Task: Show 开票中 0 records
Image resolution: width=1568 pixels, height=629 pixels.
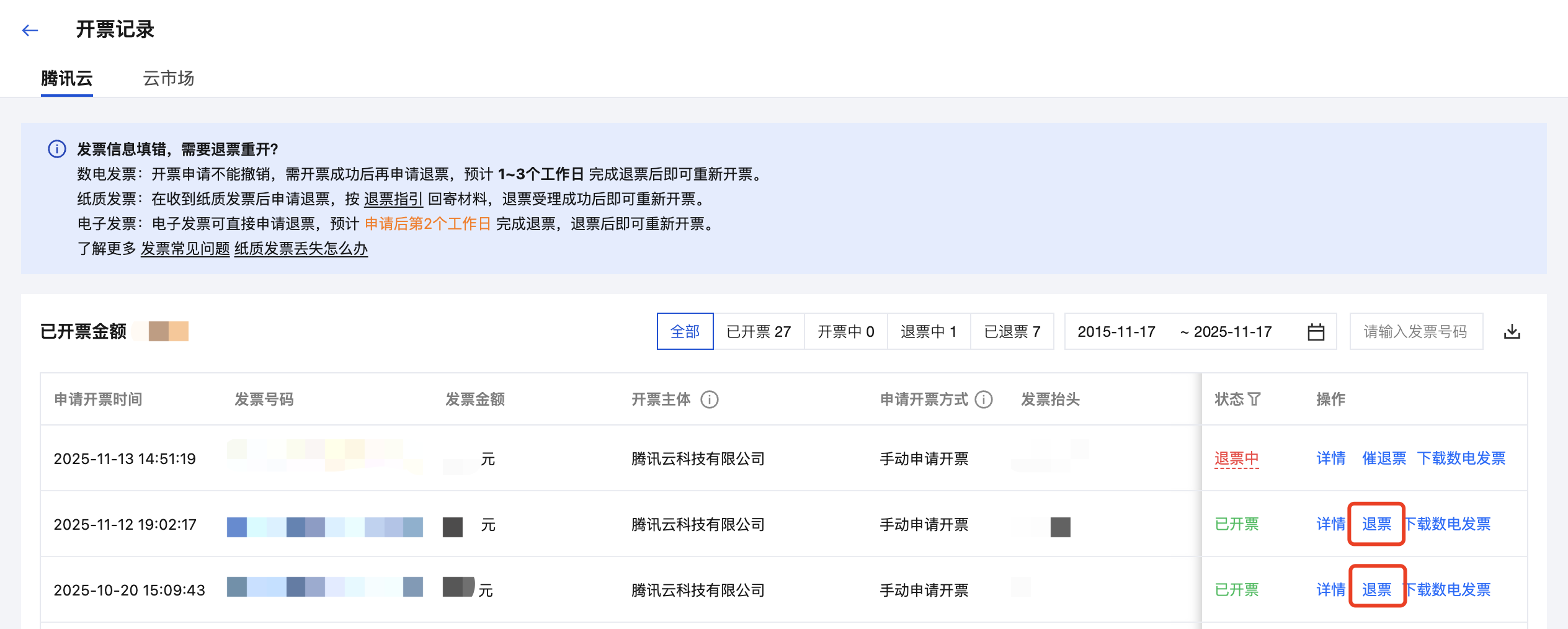Action: (x=846, y=332)
